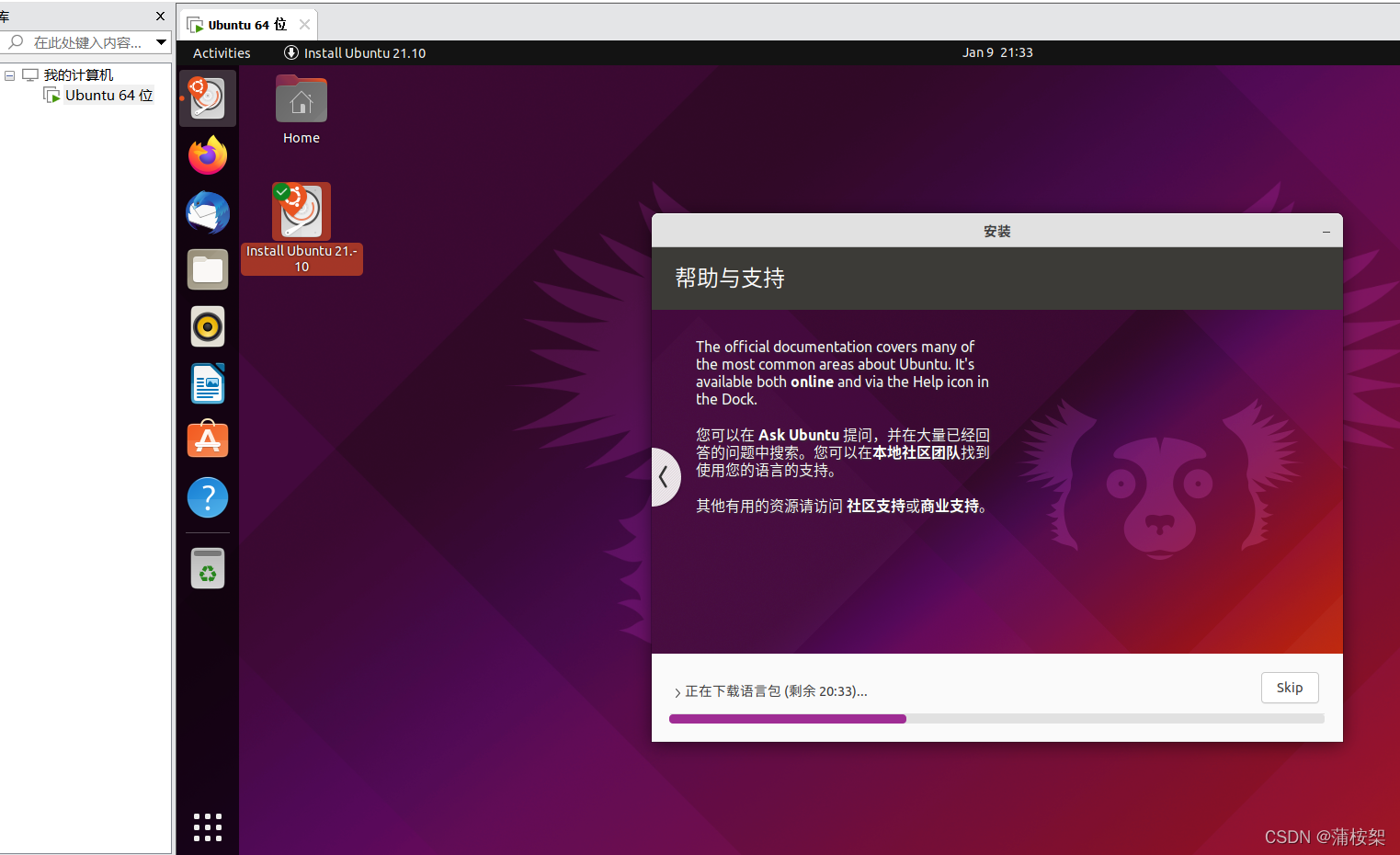Click the 帮助与支持 slide heading
This screenshot has width=1400, height=855.
[x=730, y=278]
